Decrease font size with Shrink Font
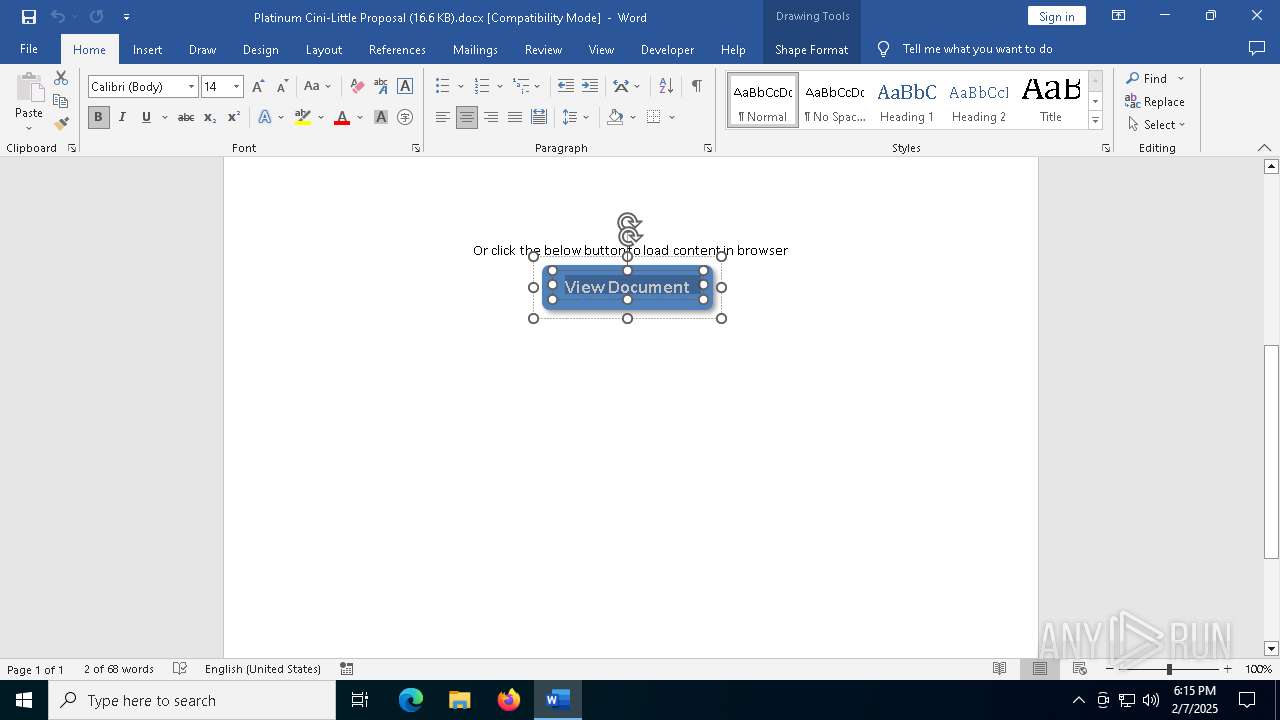 [x=282, y=87]
